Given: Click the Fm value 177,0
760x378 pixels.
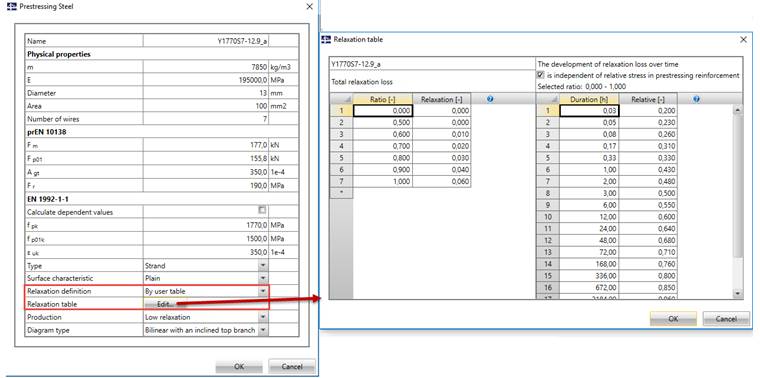Looking at the screenshot, I should [206, 145].
